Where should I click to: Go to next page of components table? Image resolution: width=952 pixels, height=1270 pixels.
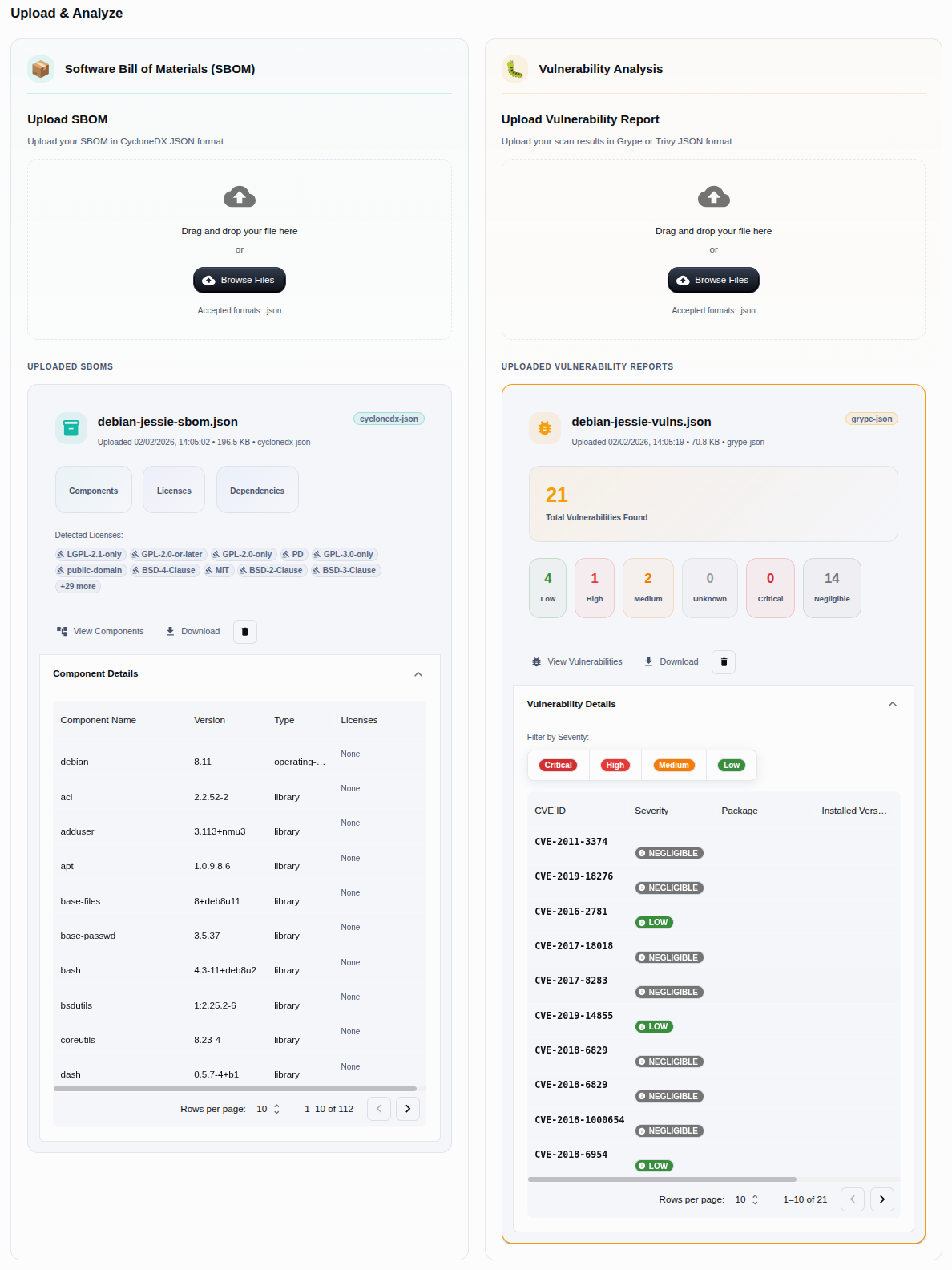point(408,1109)
